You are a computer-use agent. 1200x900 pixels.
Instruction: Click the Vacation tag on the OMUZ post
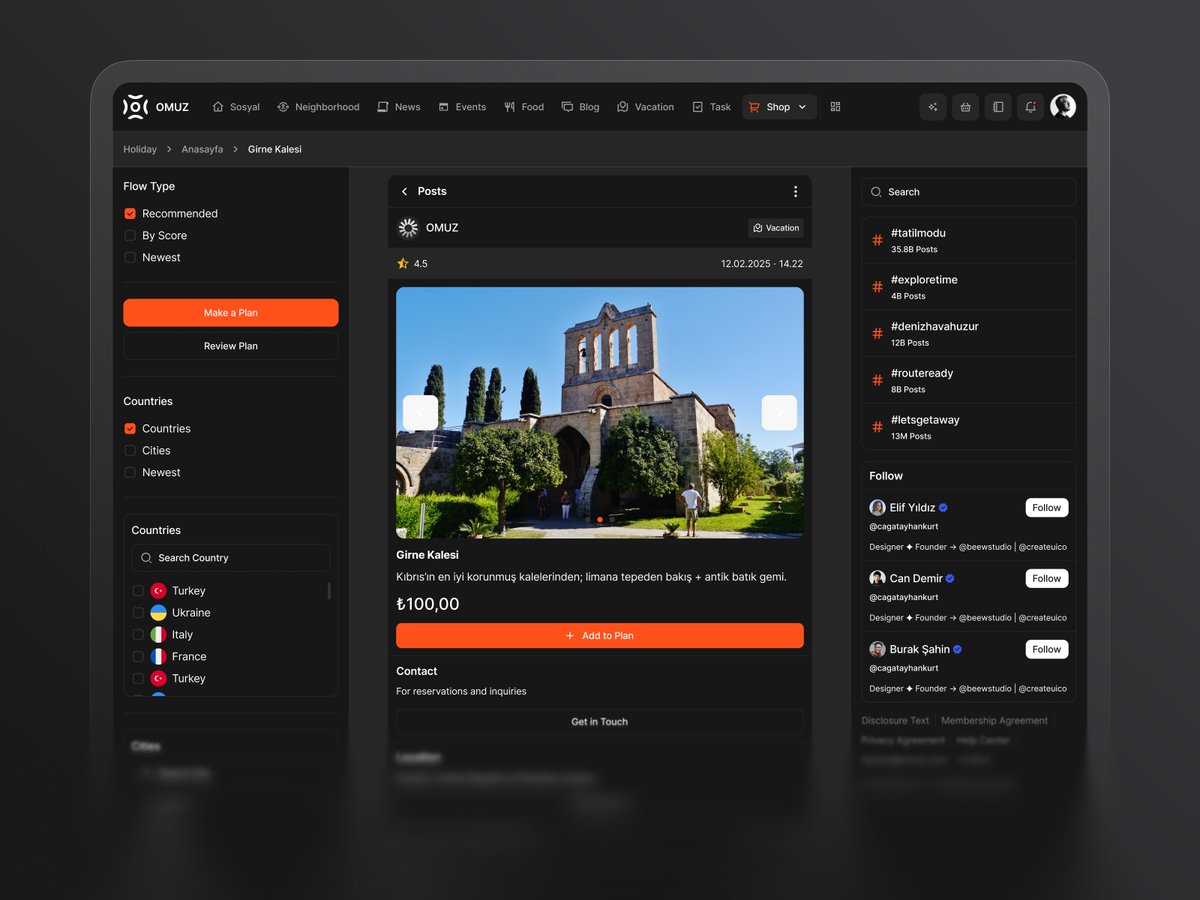(776, 228)
